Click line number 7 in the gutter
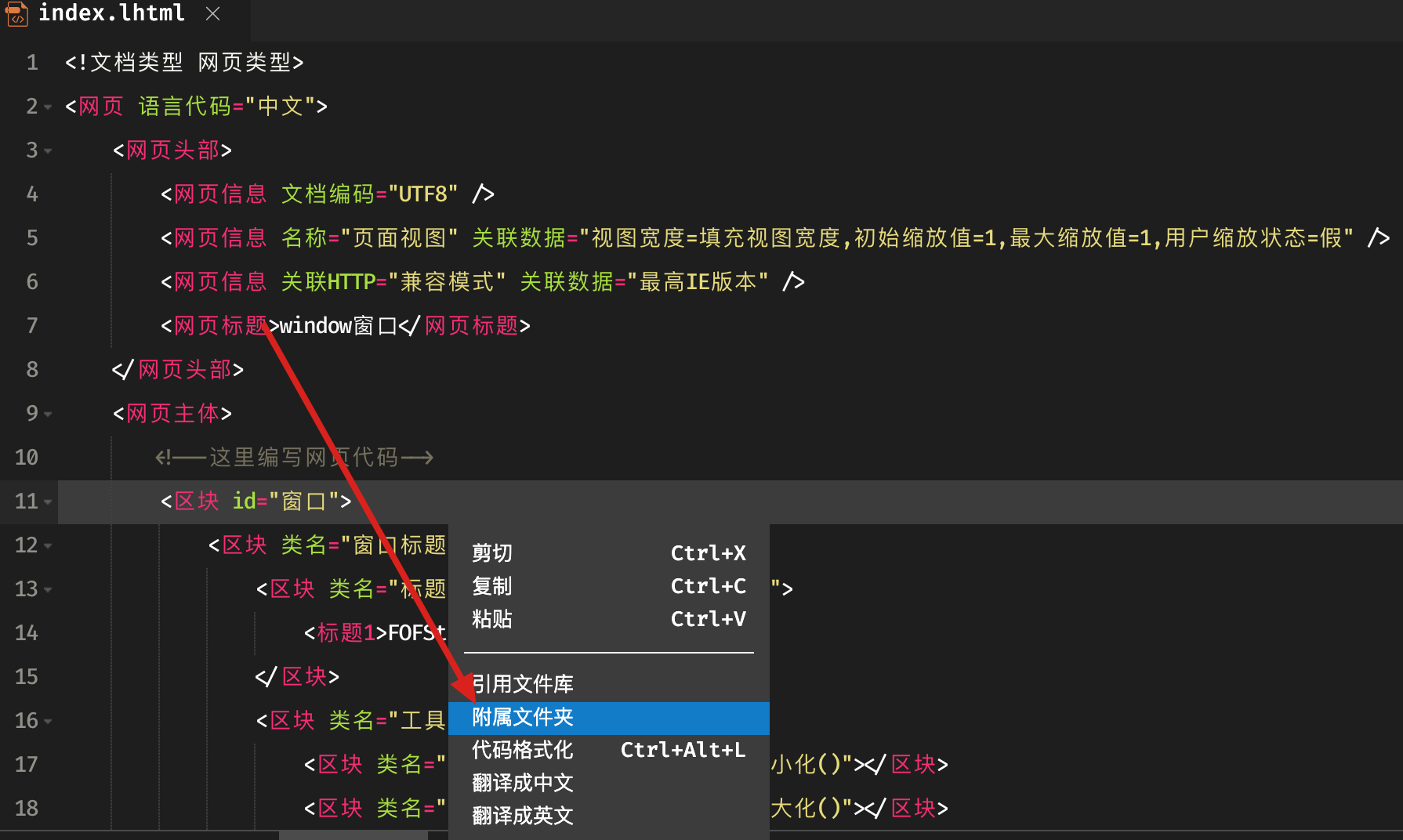This screenshot has width=1403, height=840. [x=32, y=326]
